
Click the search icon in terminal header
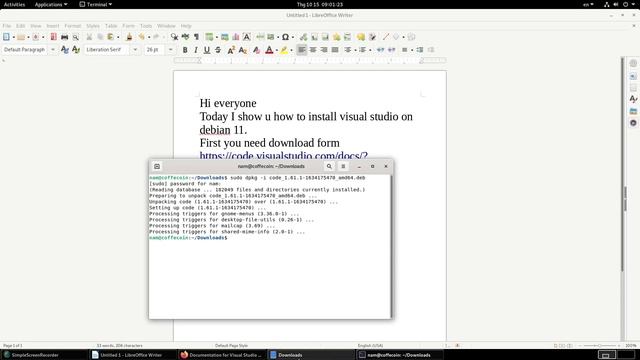329,167
